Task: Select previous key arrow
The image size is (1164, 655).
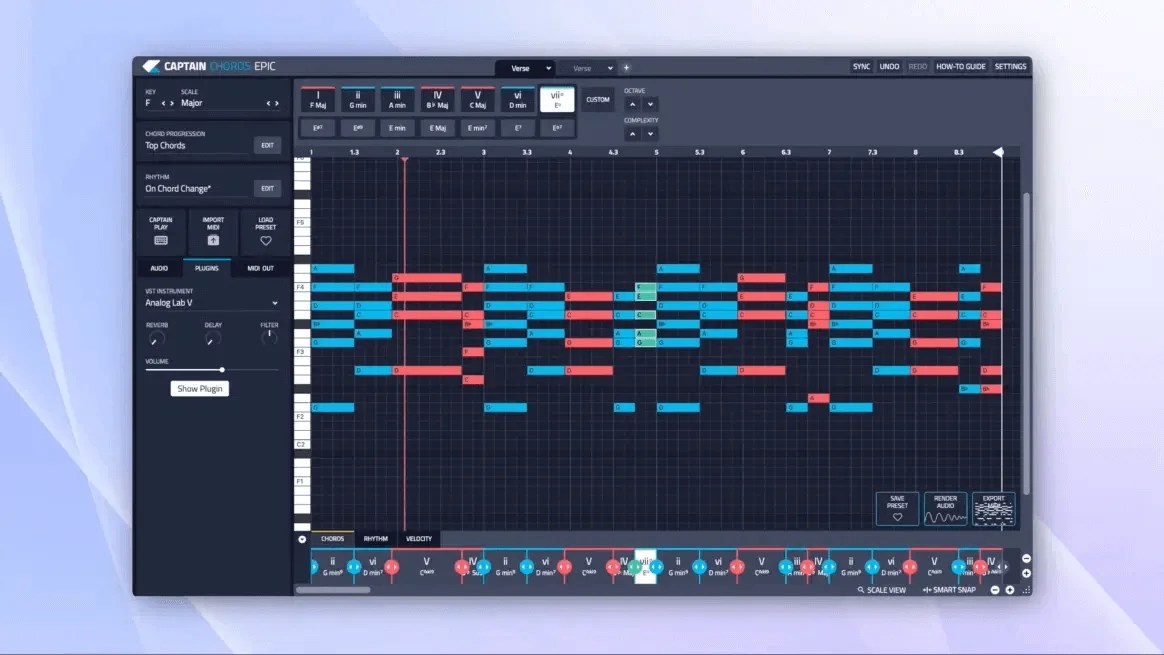Action: point(163,103)
